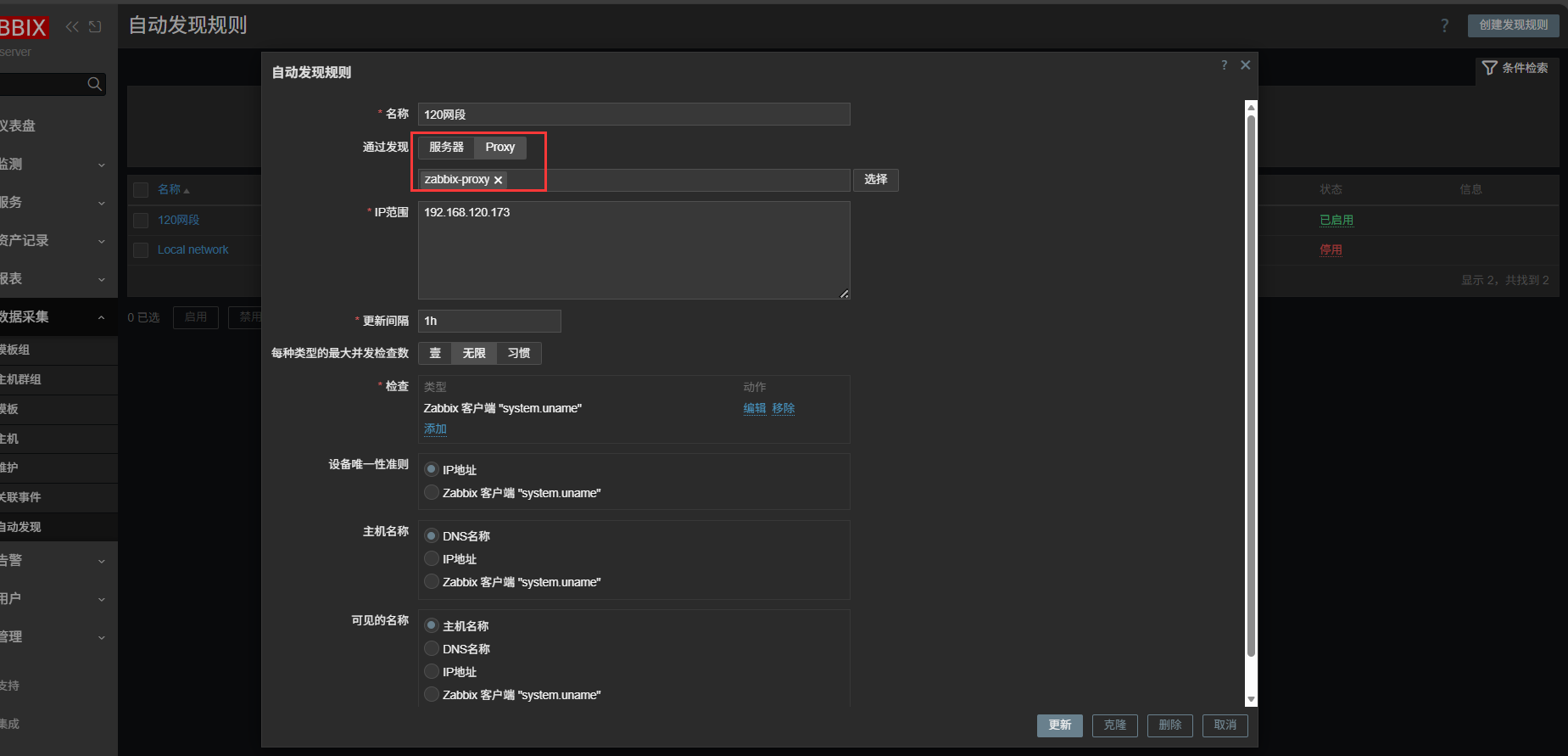Click the sidebar search magnifier icon

[94, 84]
